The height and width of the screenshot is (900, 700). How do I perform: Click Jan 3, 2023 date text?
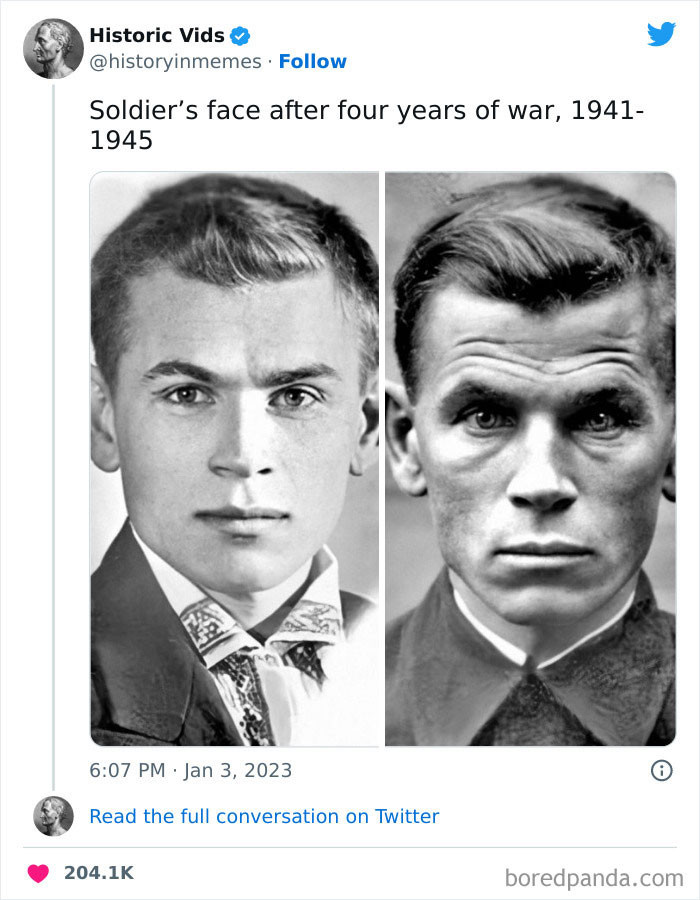point(235,771)
